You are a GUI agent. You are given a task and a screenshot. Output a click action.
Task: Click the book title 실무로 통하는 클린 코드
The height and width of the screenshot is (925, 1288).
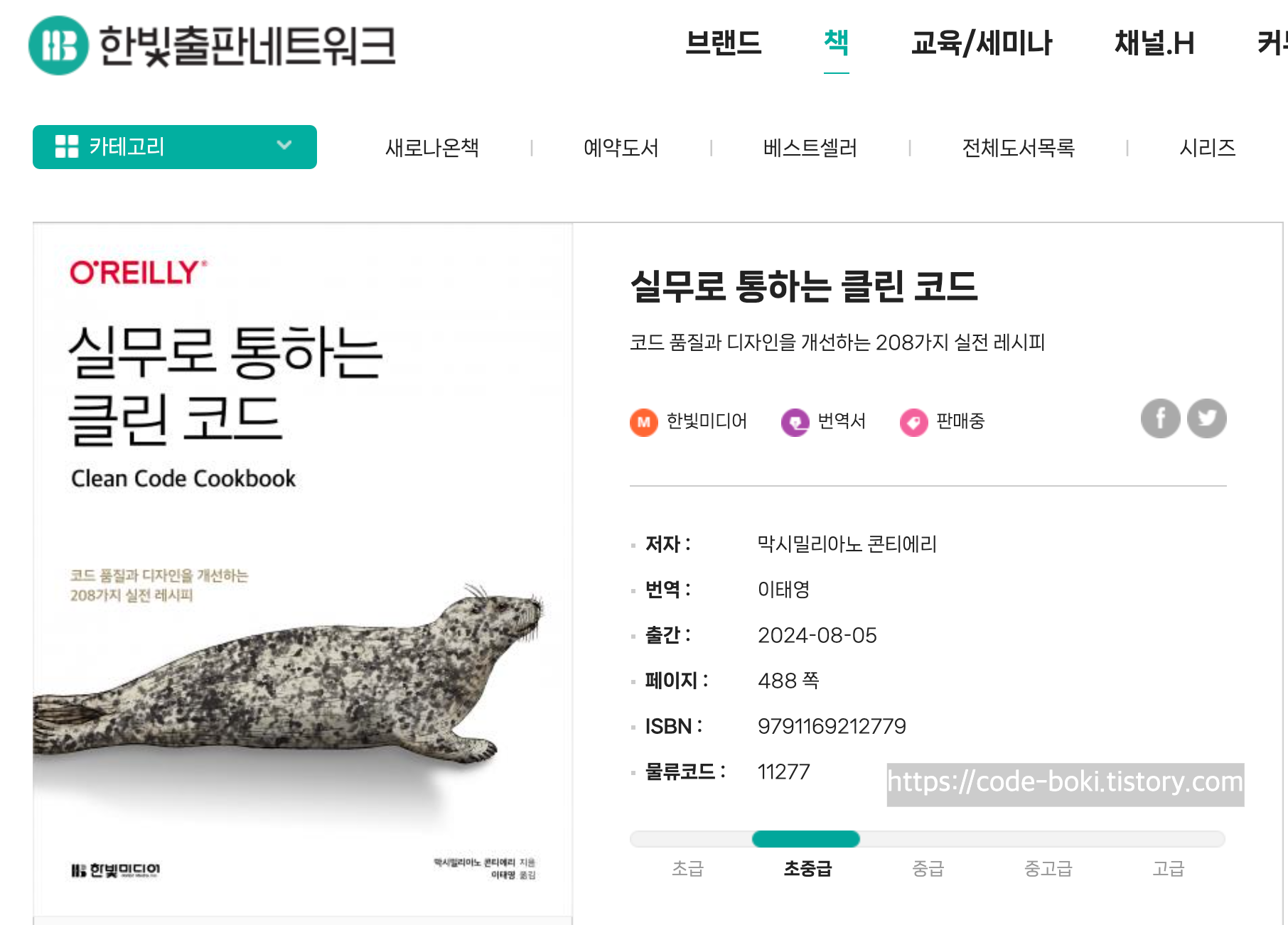(804, 286)
